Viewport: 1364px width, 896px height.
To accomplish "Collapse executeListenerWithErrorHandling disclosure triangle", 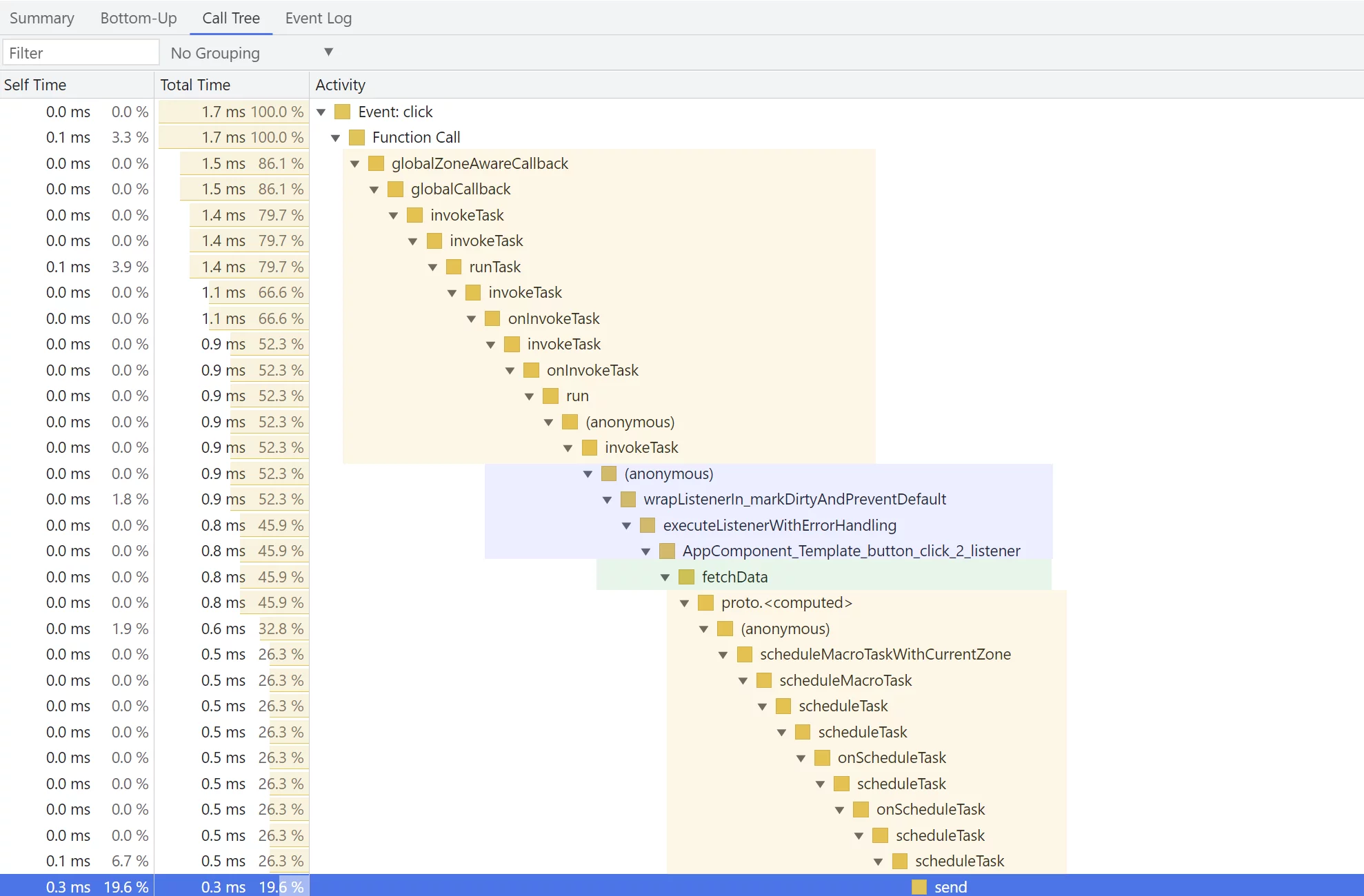I will click(x=627, y=526).
